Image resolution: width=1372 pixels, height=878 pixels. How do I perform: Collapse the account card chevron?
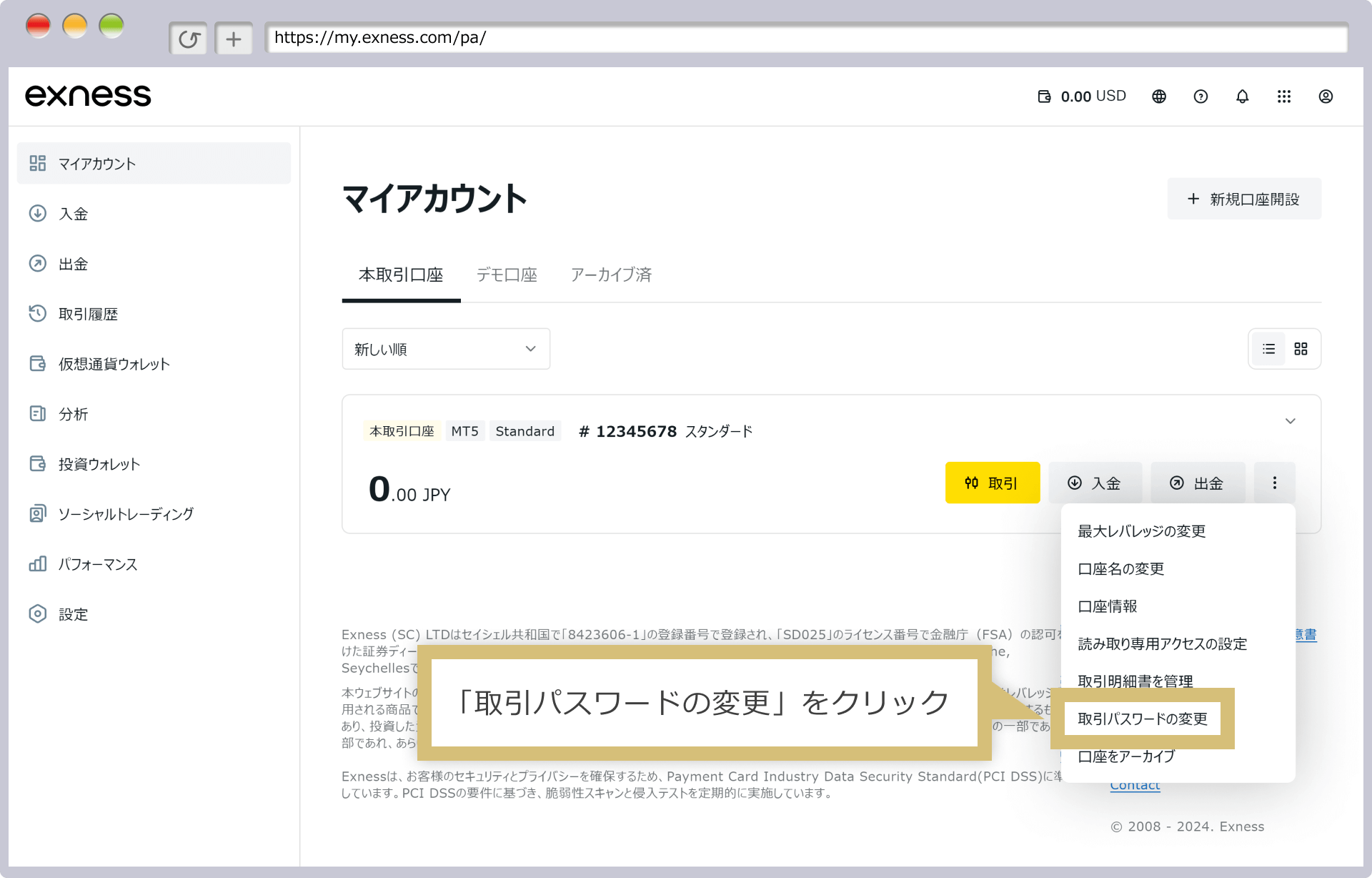(1290, 421)
